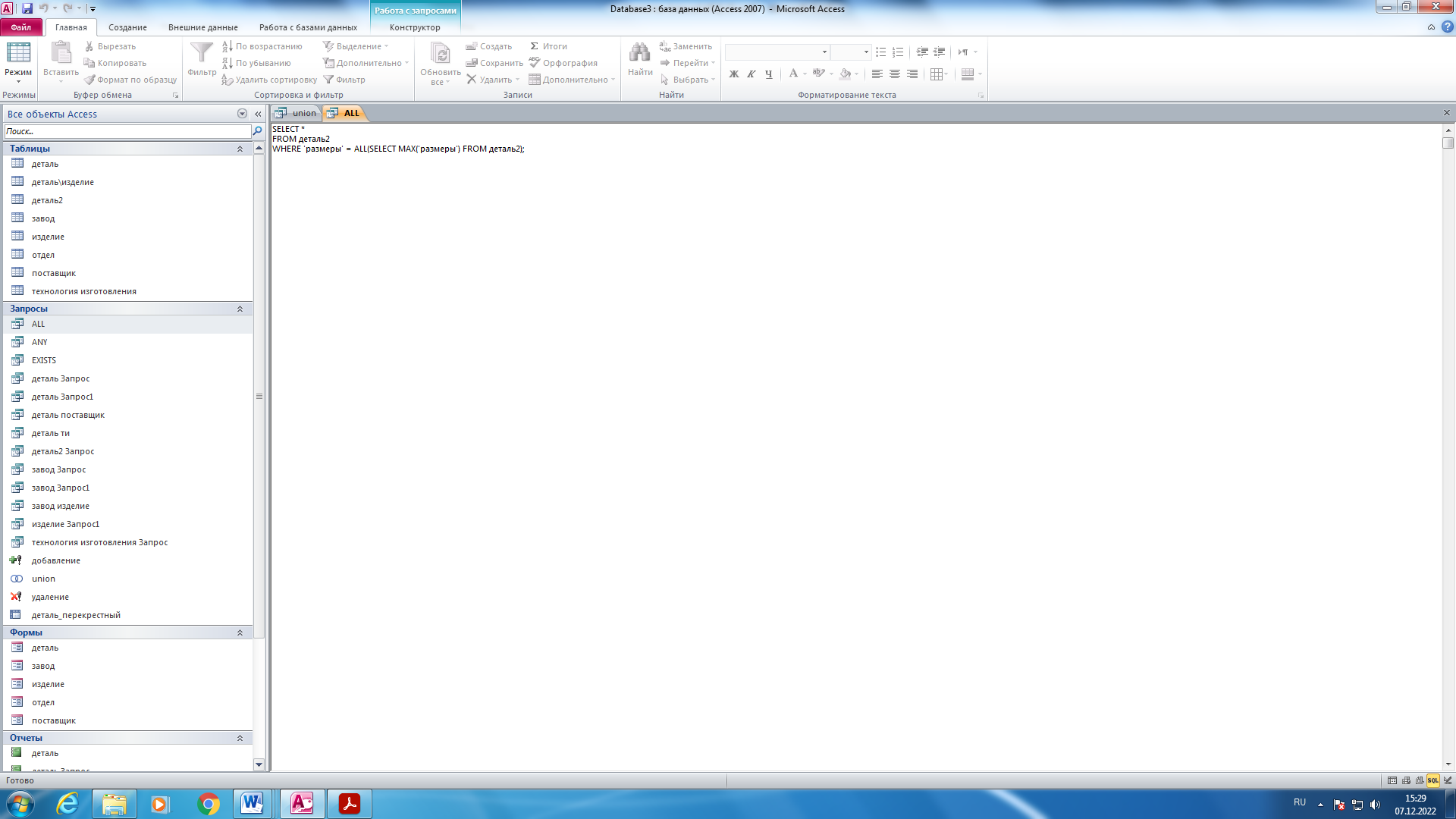Switch to union query tab
The height and width of the screenshot is (819, 1456).
click(297, 113)
